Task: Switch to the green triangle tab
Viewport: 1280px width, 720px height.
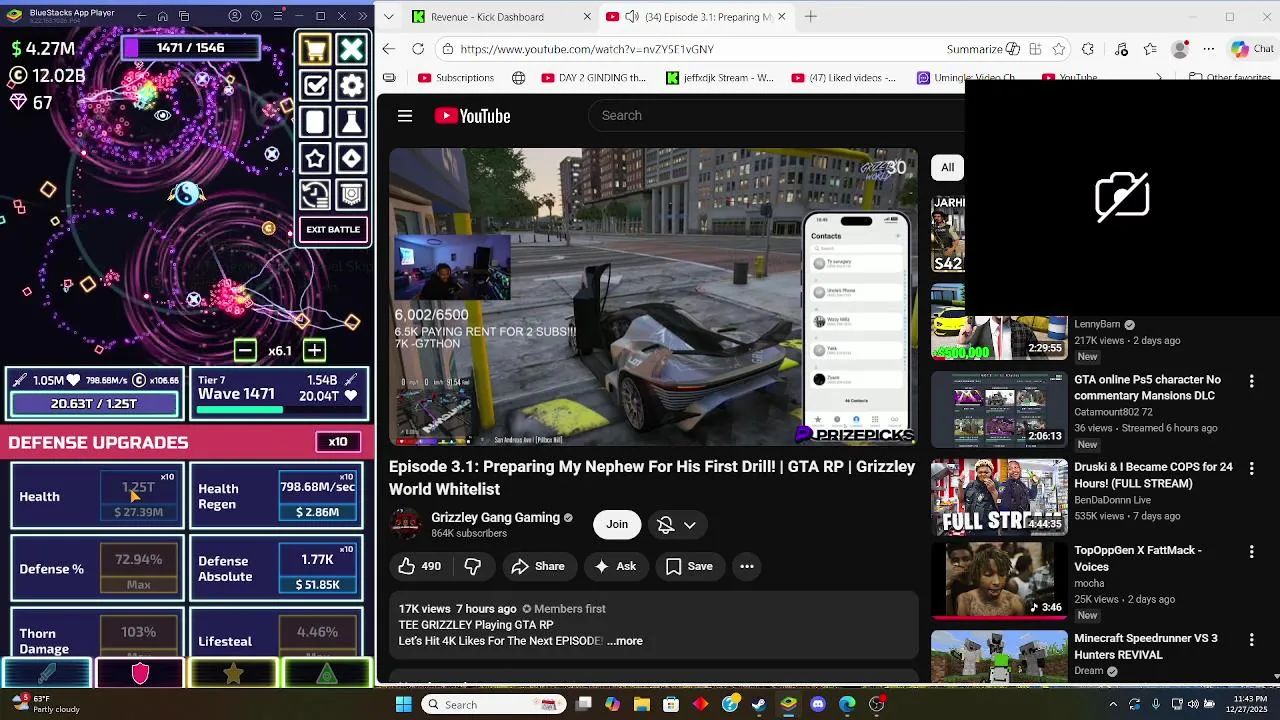Action: [326, 674]
